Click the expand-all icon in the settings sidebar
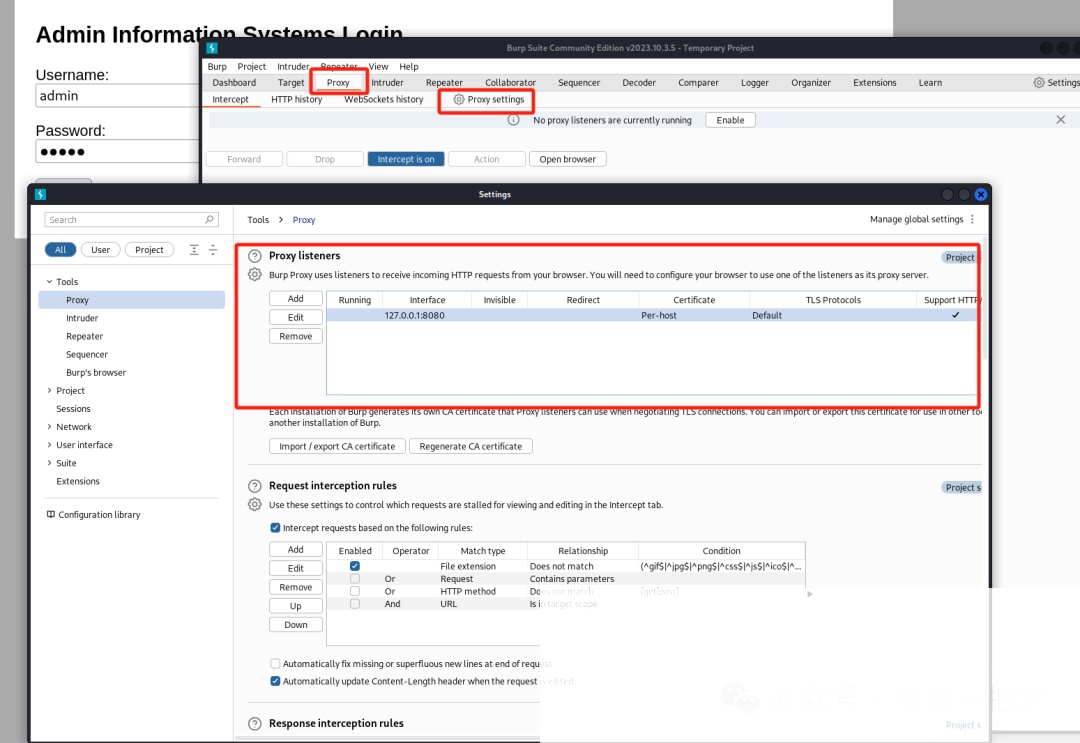1080x743 pixels. [194, 250]
